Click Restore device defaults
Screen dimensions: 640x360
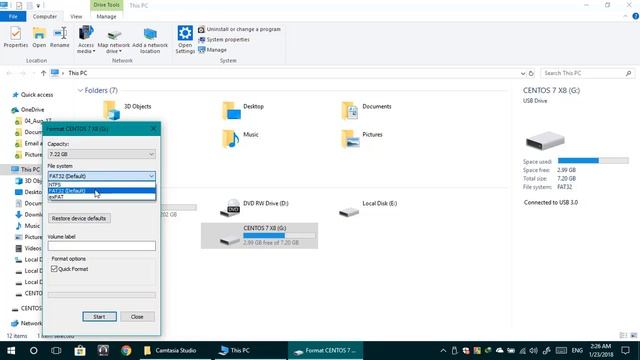79,218
